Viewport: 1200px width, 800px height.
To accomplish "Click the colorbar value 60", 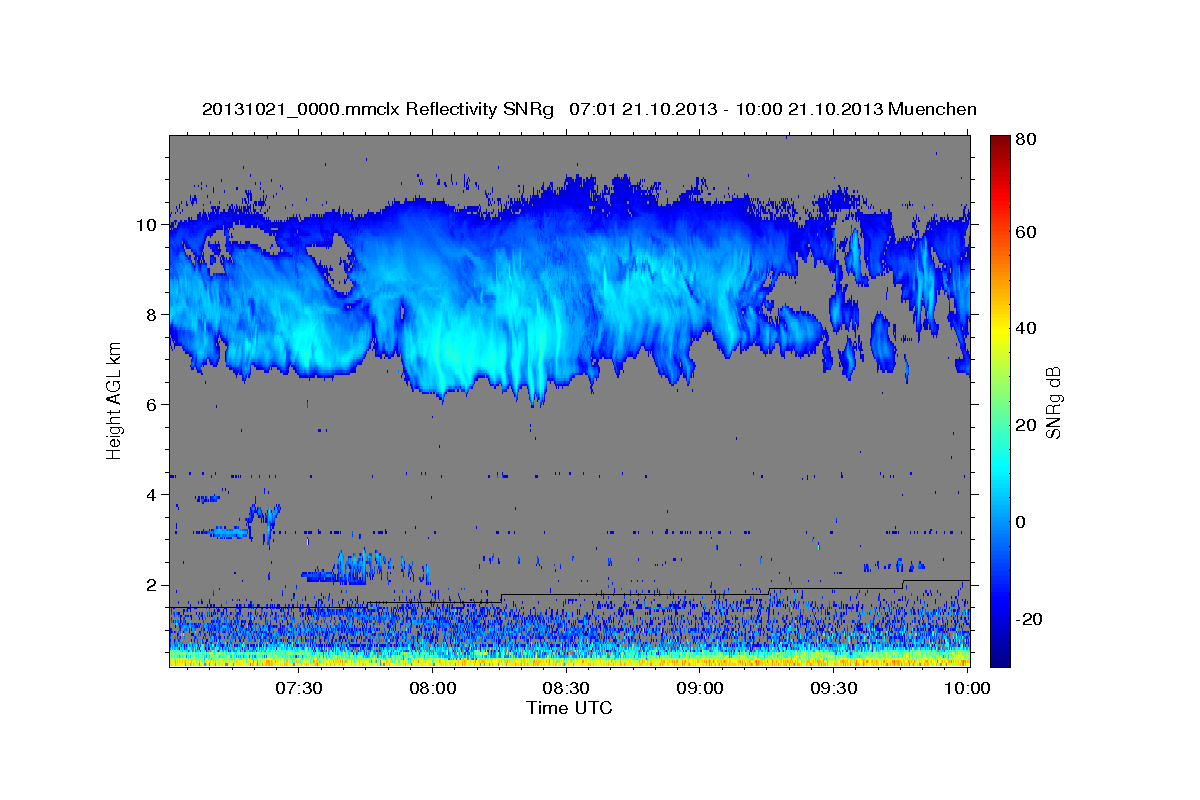I will click(x=1024, y=232).
